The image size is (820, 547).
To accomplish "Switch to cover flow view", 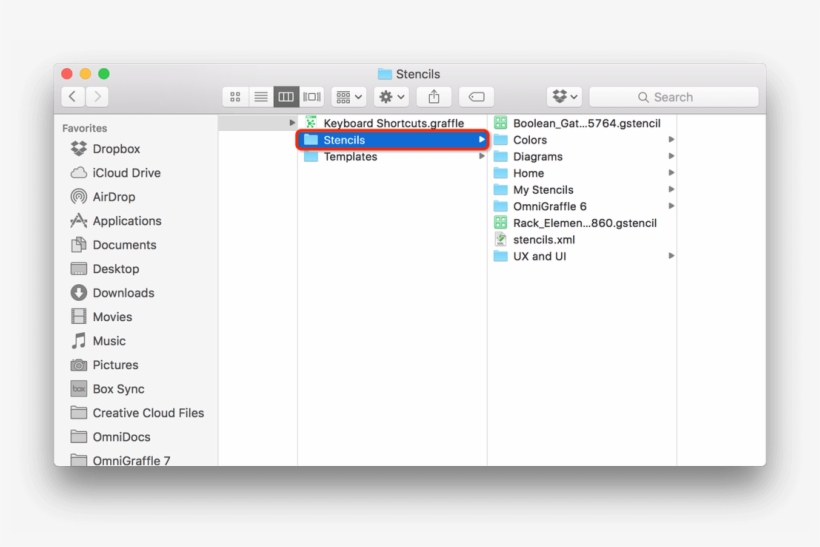I will pos(312,97).
